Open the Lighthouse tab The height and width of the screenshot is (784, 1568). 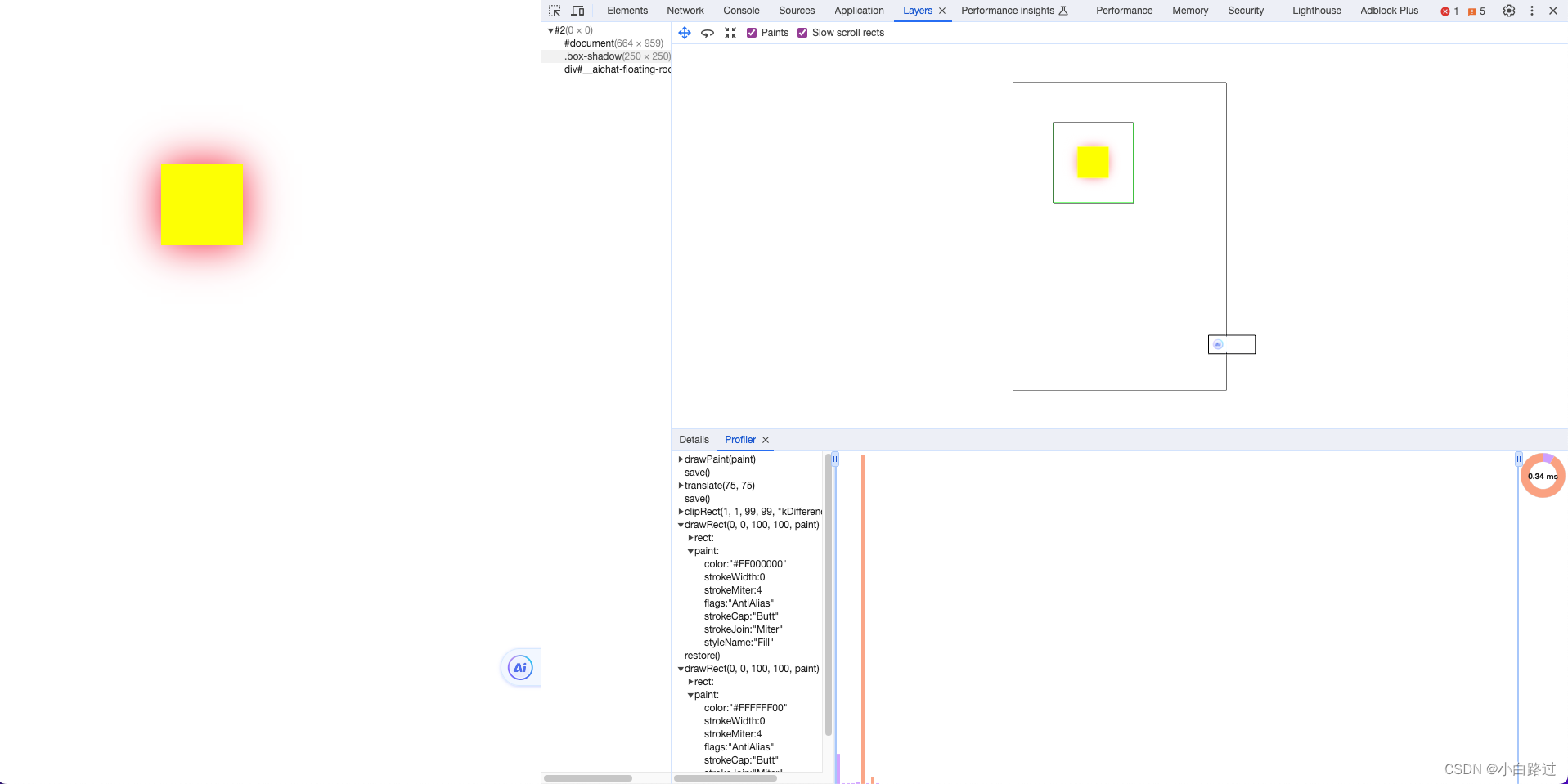pos(1317,11)
